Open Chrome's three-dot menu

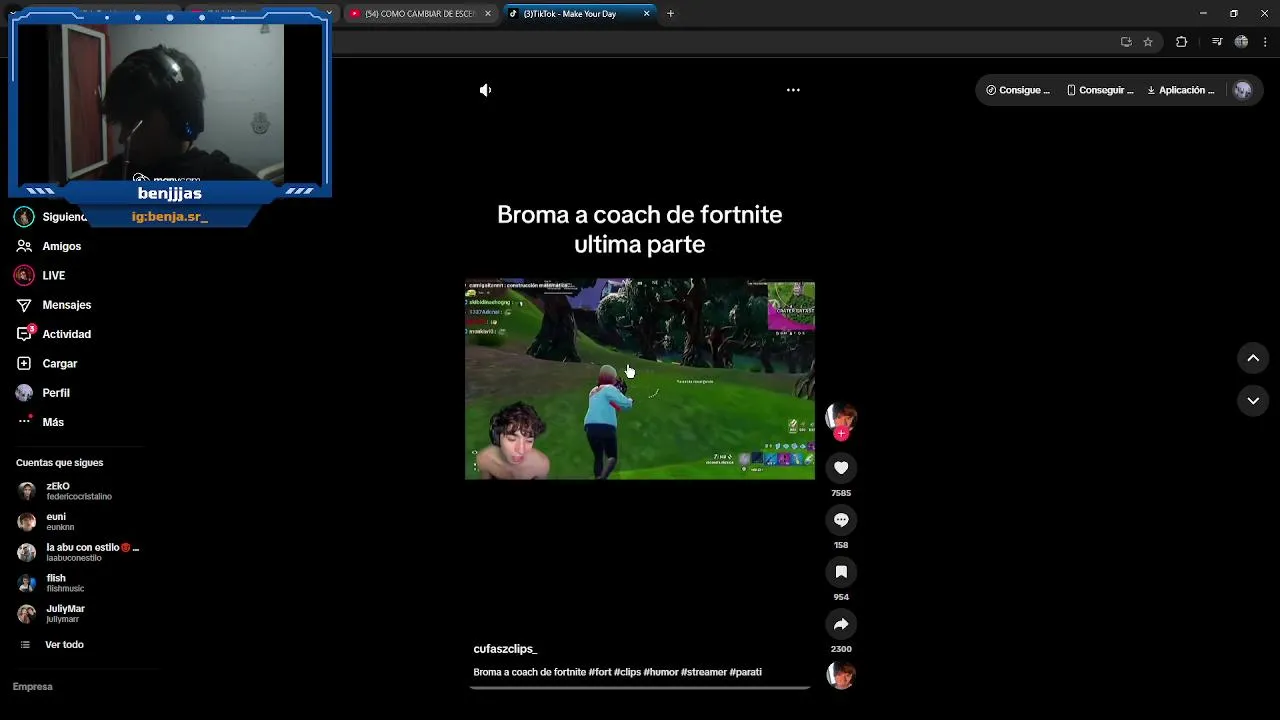(1265, 42)
